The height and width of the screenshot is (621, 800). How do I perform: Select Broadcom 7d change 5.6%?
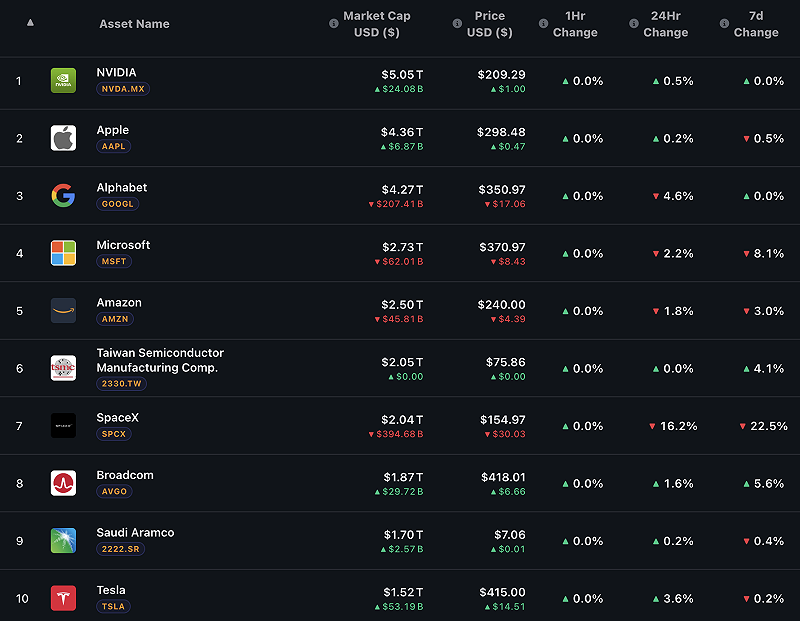[x=763, y=484]
